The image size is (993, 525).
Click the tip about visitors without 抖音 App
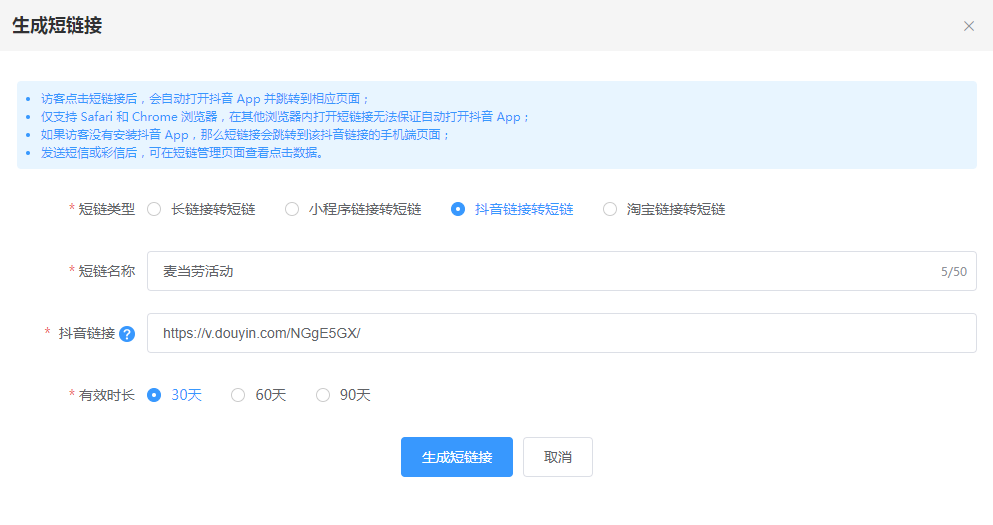pos(245,135)
